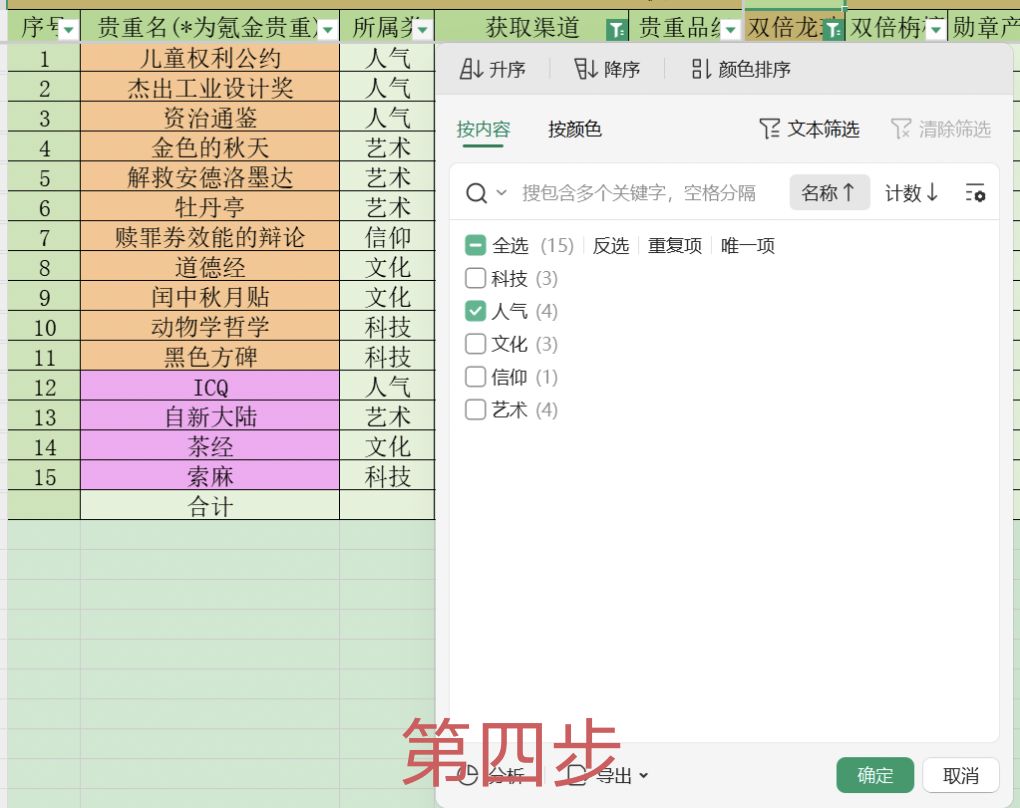Click active filter icon on 获取渠道 column

tap(617, 30)
